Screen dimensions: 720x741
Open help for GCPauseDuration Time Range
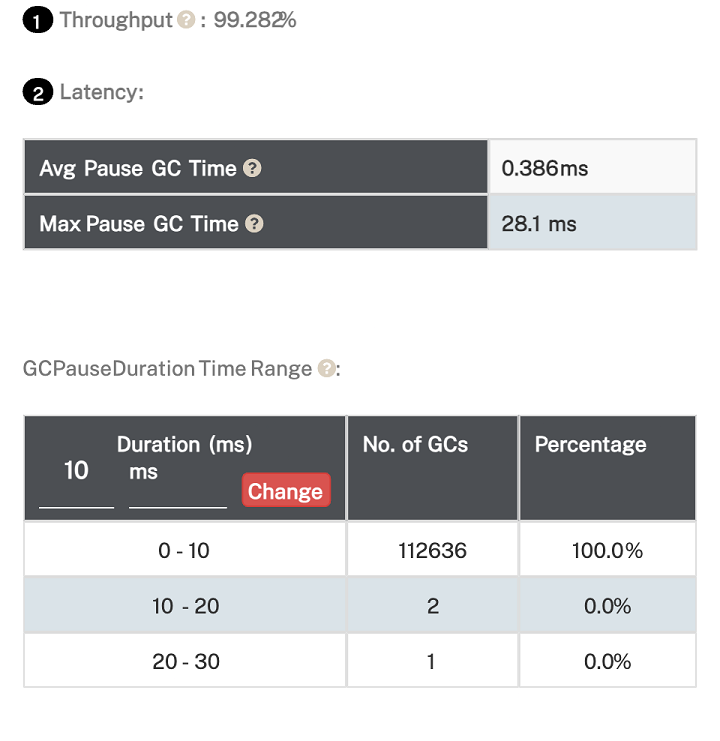(x=326, y=368)
